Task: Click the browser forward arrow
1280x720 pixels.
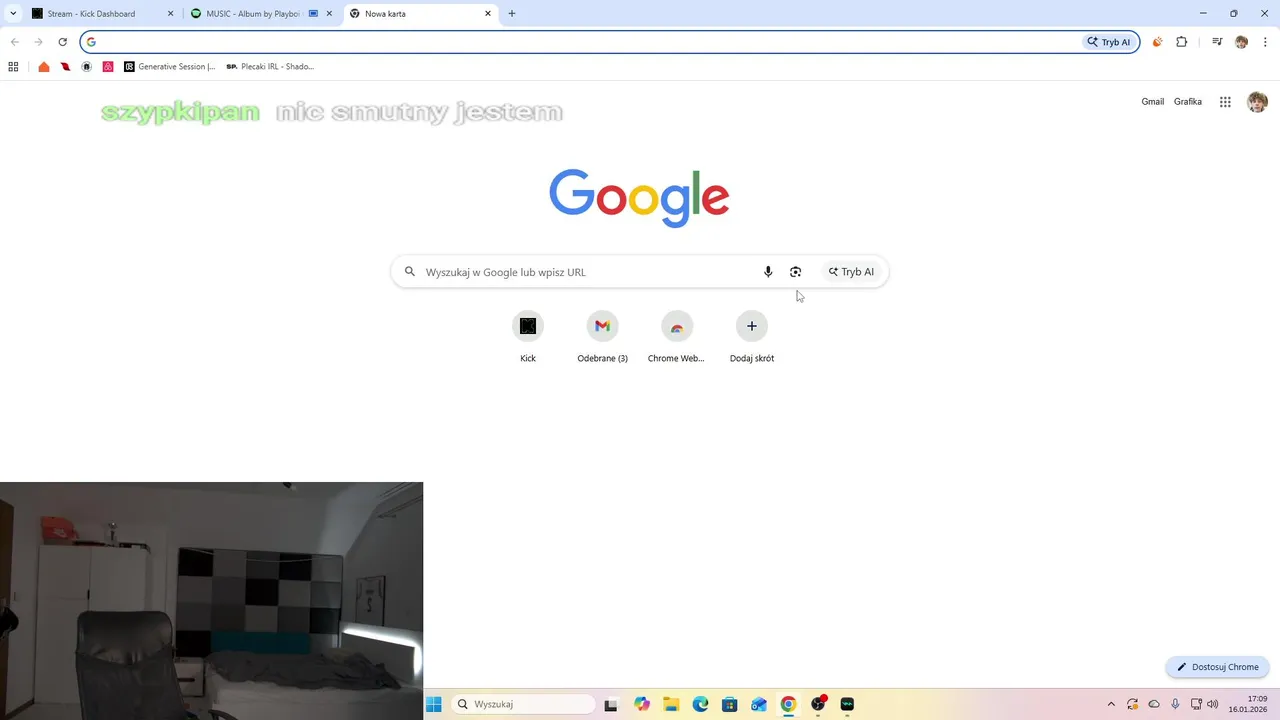Action: pos(38,42)
